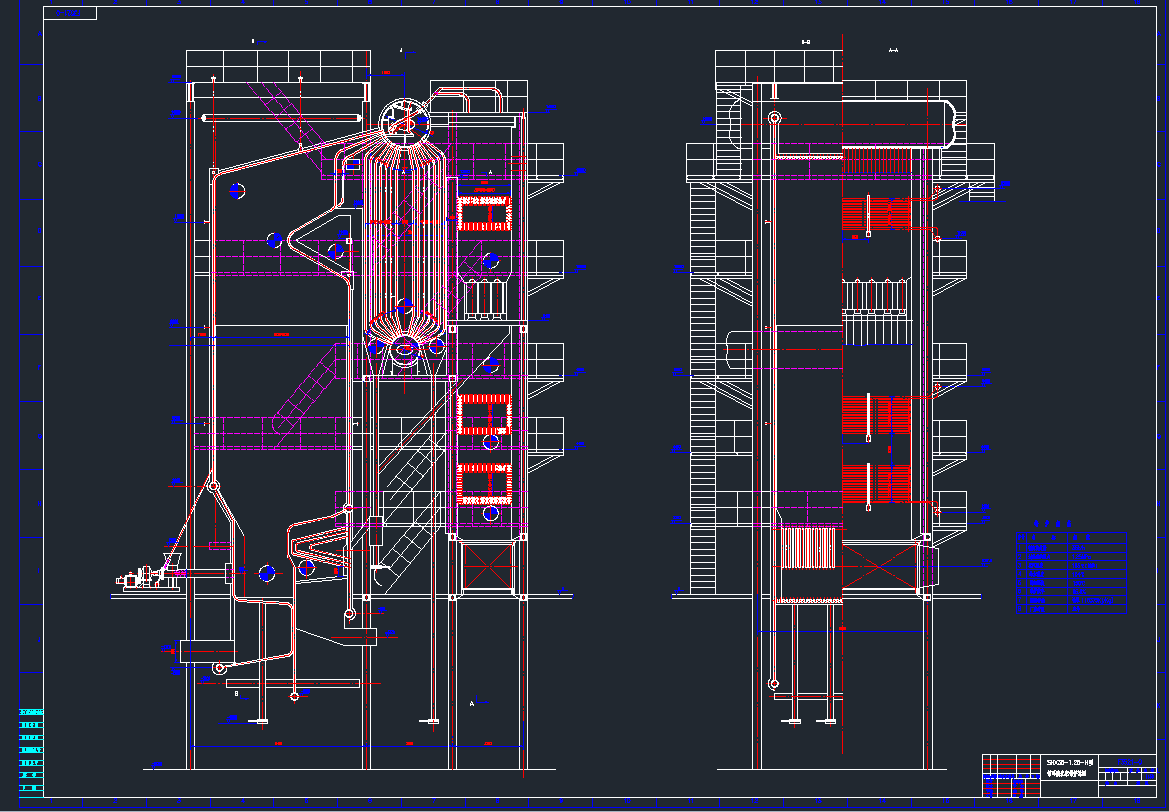
Task: Click the crossed hopper box in left view
Action: [487, 567]
